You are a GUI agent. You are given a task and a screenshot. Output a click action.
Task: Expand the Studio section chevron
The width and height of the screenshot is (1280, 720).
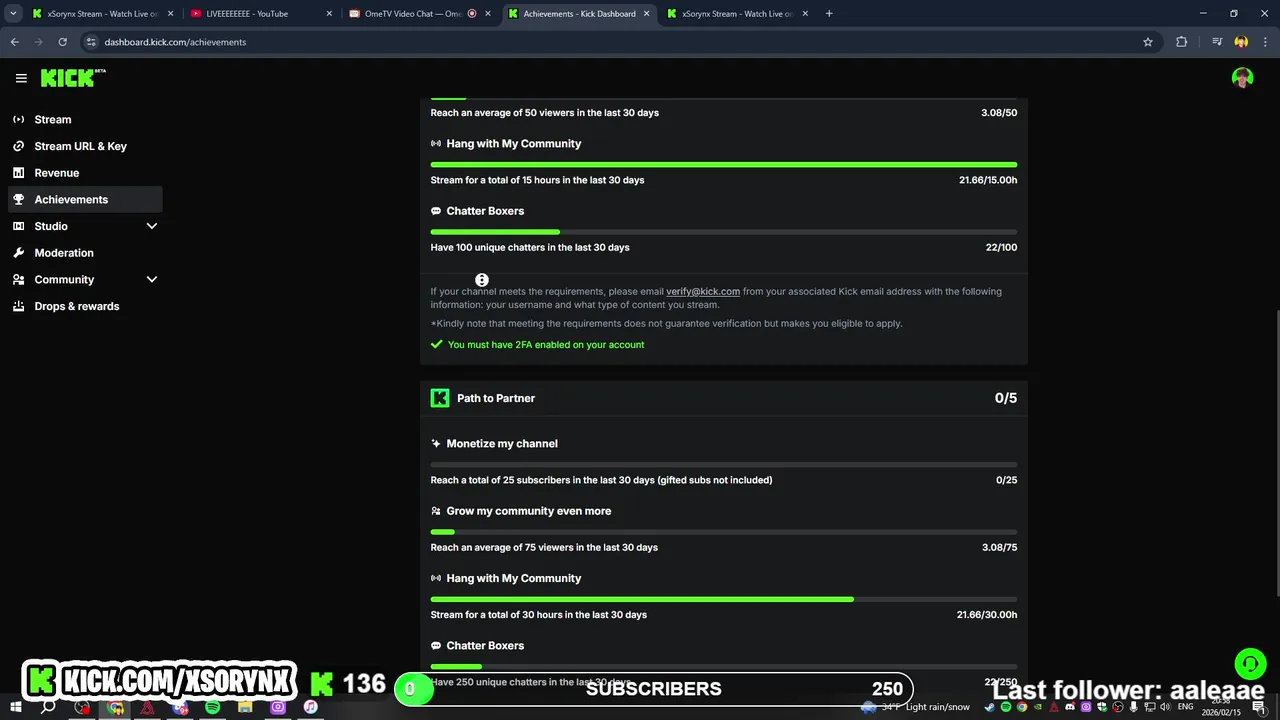(x=152, y=226)
